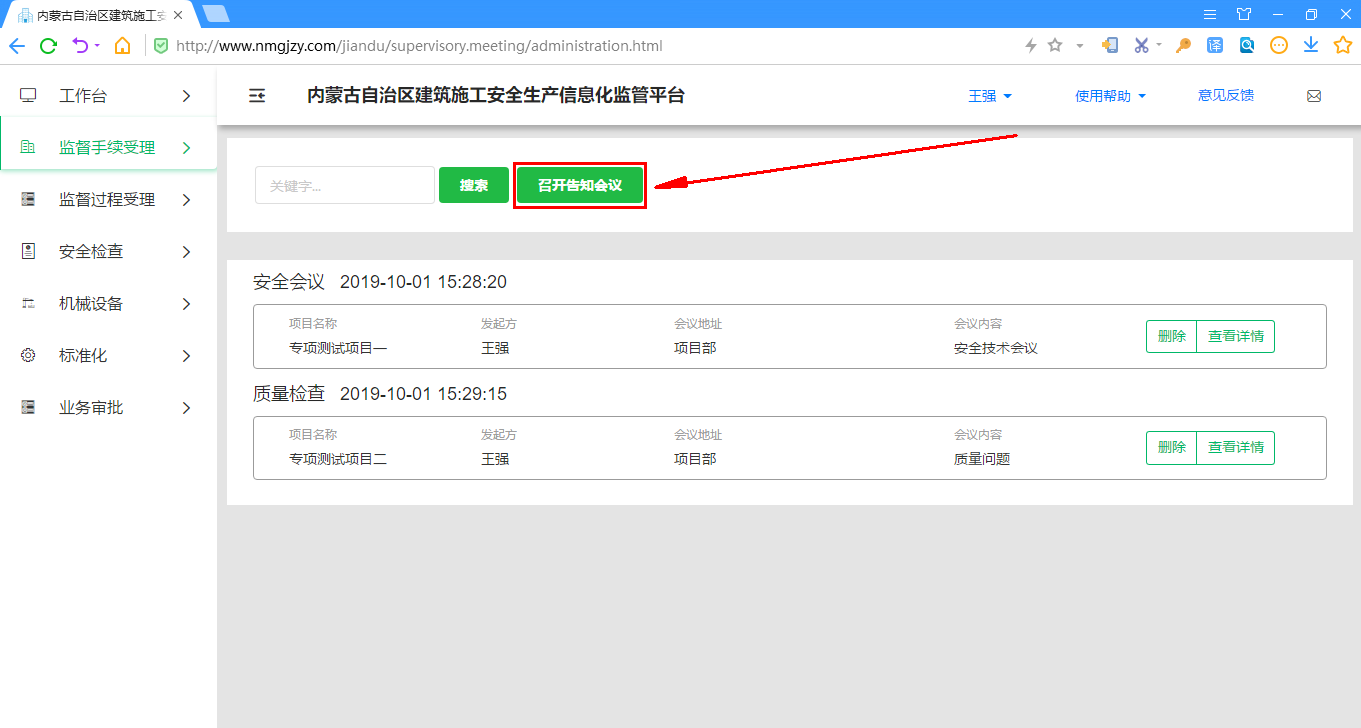Reload the page with the green refresh icon
The image size is (1361, 728).
[48, 46]
